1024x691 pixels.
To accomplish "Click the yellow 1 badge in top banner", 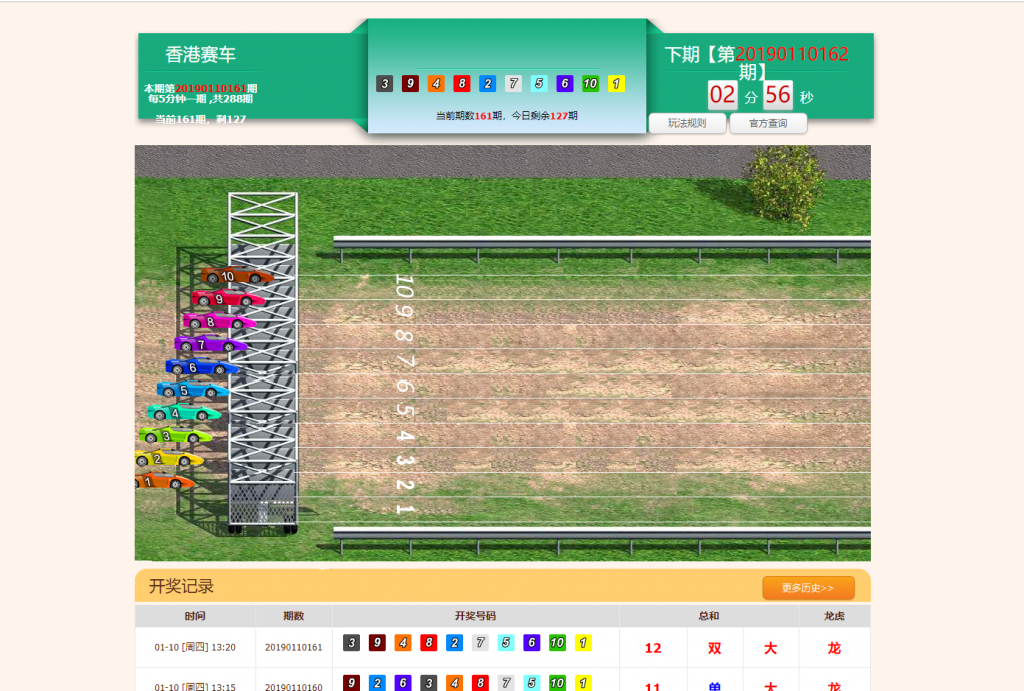I will [x=616, y=84].
